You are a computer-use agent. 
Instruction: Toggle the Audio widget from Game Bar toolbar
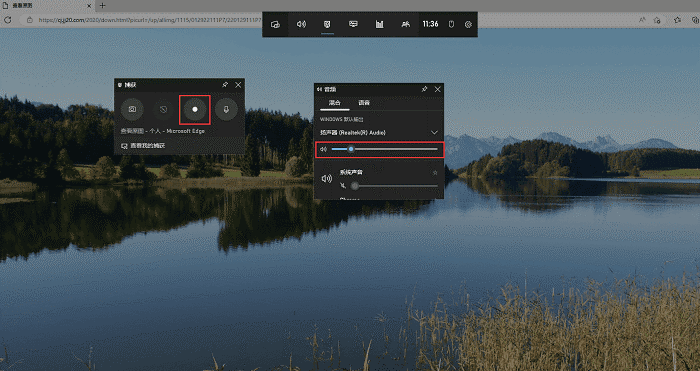pyautogui.click(x=301, y=25)
